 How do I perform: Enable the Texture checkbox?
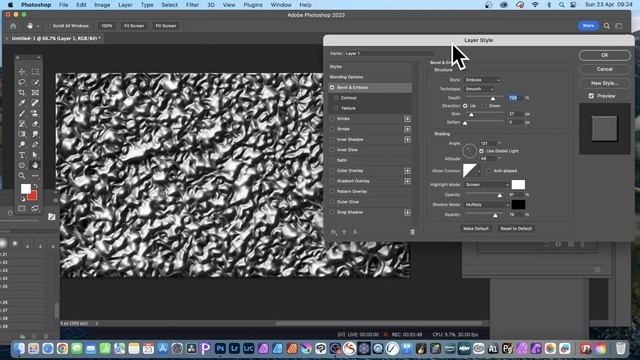point(336,108)
